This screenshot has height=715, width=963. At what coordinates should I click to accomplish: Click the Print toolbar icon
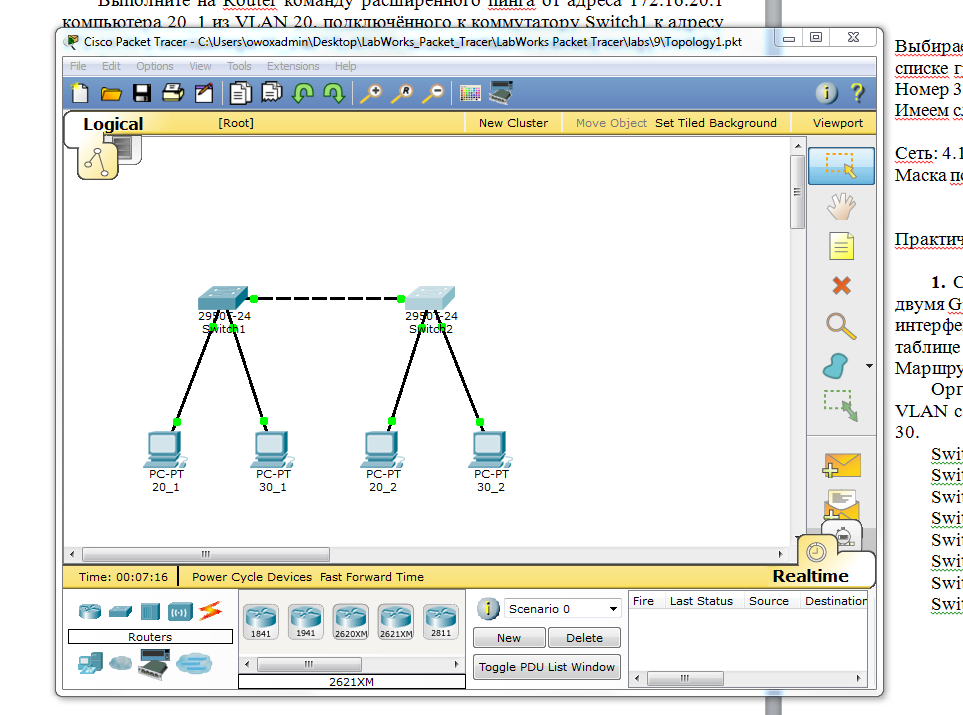point(173,93)
